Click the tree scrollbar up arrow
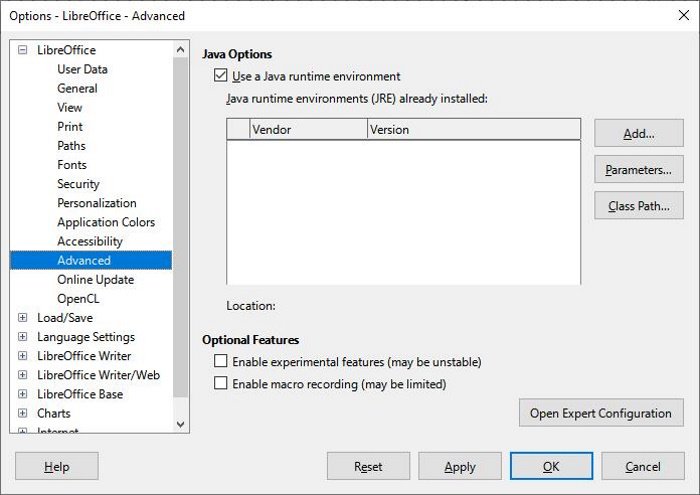The height and width of the screenshot is (495, 700). (180, 50)
